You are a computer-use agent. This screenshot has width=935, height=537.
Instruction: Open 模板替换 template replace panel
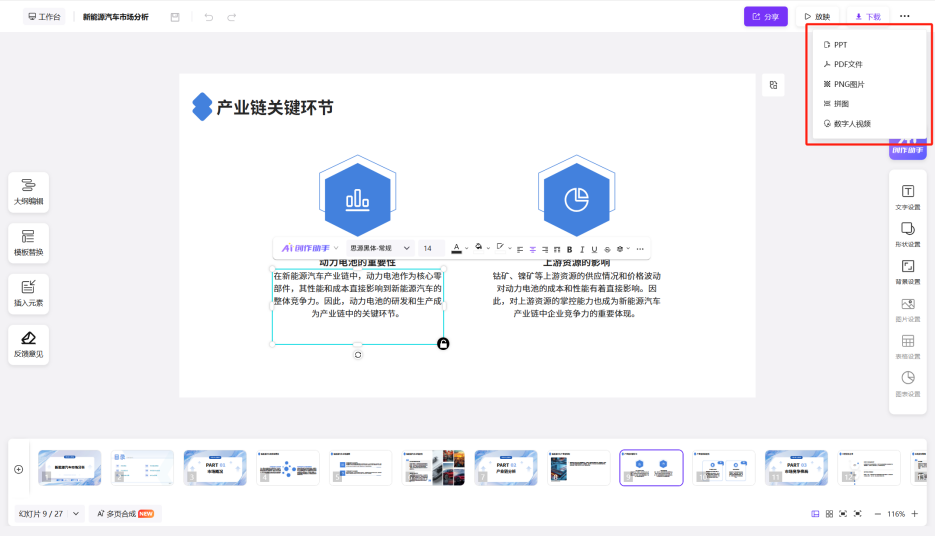pyautogui.click(x=29, y=243)
